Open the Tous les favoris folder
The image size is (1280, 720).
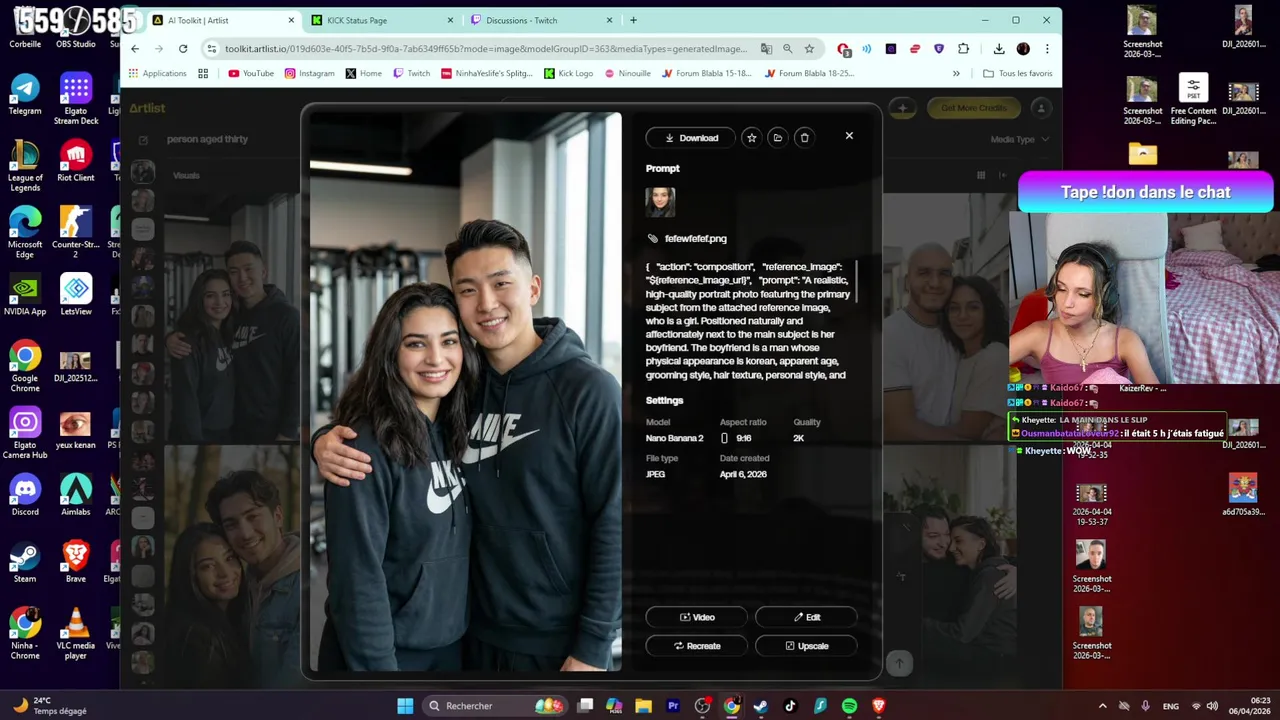point(1017,73)
